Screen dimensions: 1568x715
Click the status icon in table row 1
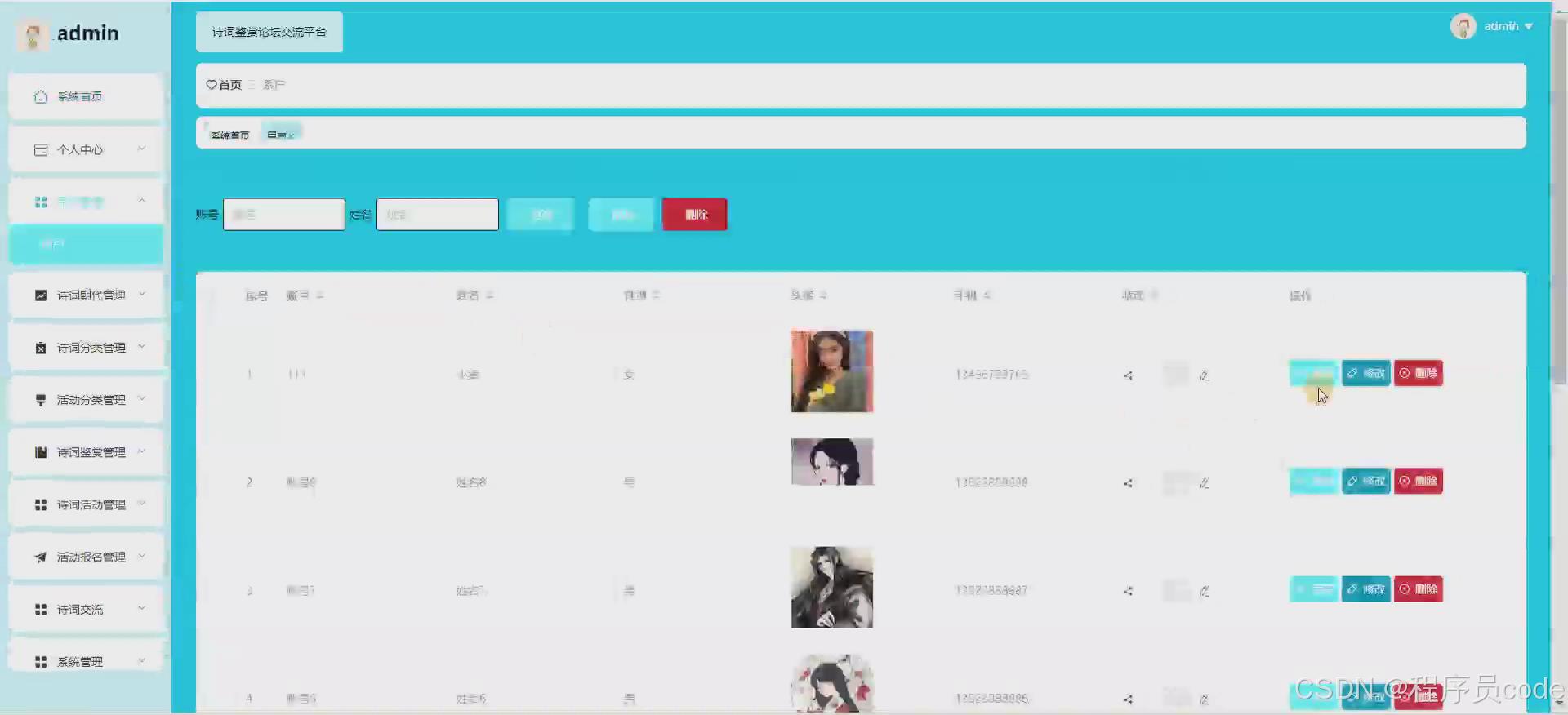pos(1128,375)
